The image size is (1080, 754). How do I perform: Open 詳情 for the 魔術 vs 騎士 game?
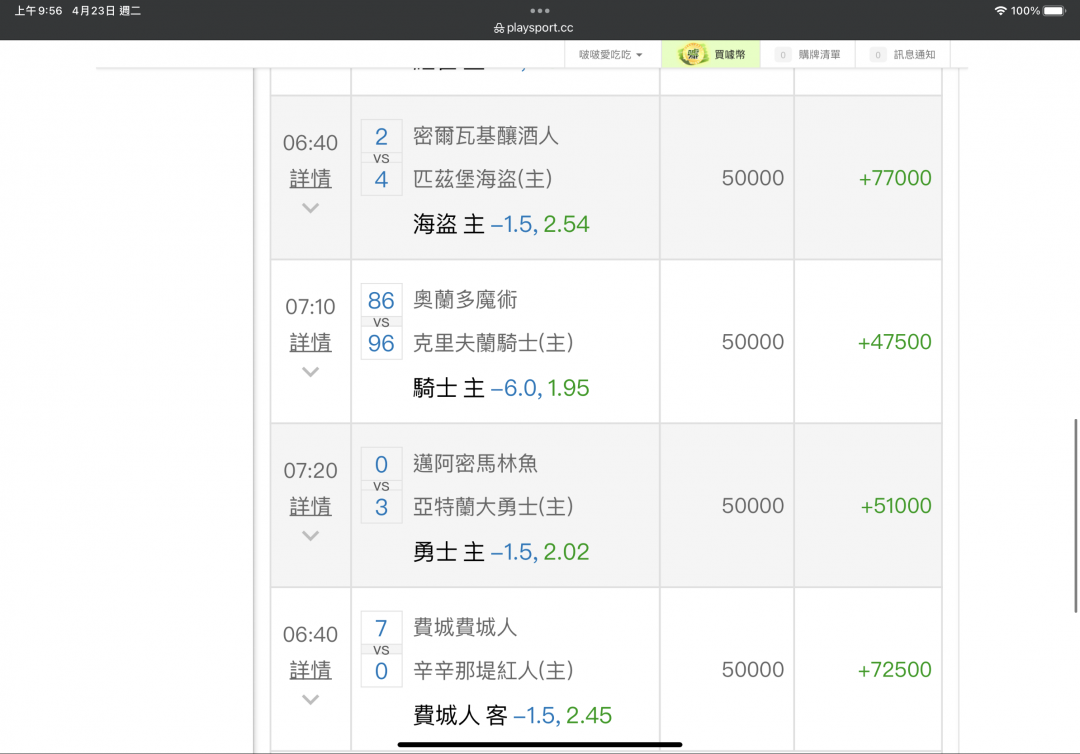(311, 343)
